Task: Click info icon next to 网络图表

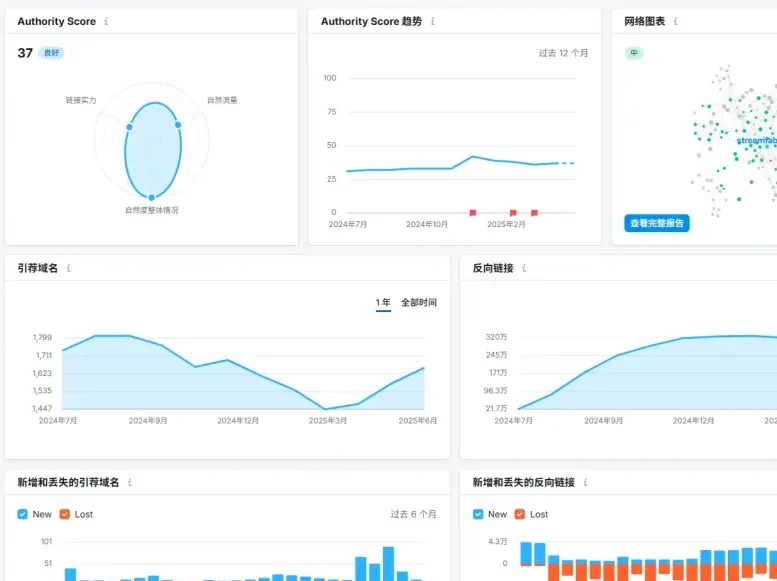Action: tap(676, 21)
